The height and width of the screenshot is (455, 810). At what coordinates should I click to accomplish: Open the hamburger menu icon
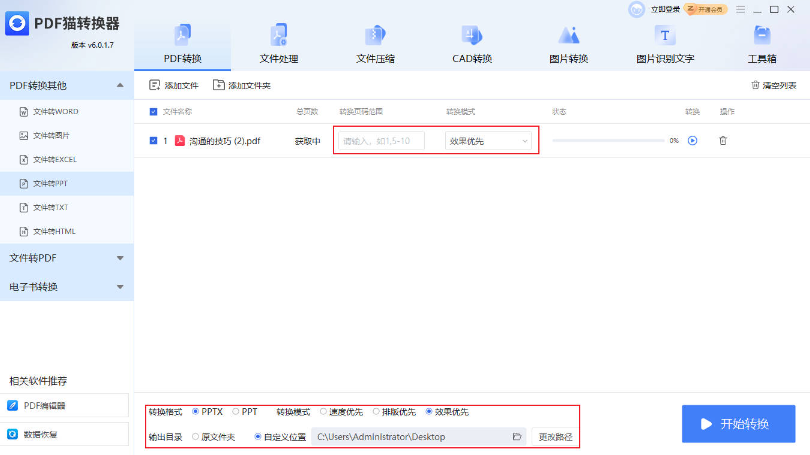point(740,9)
